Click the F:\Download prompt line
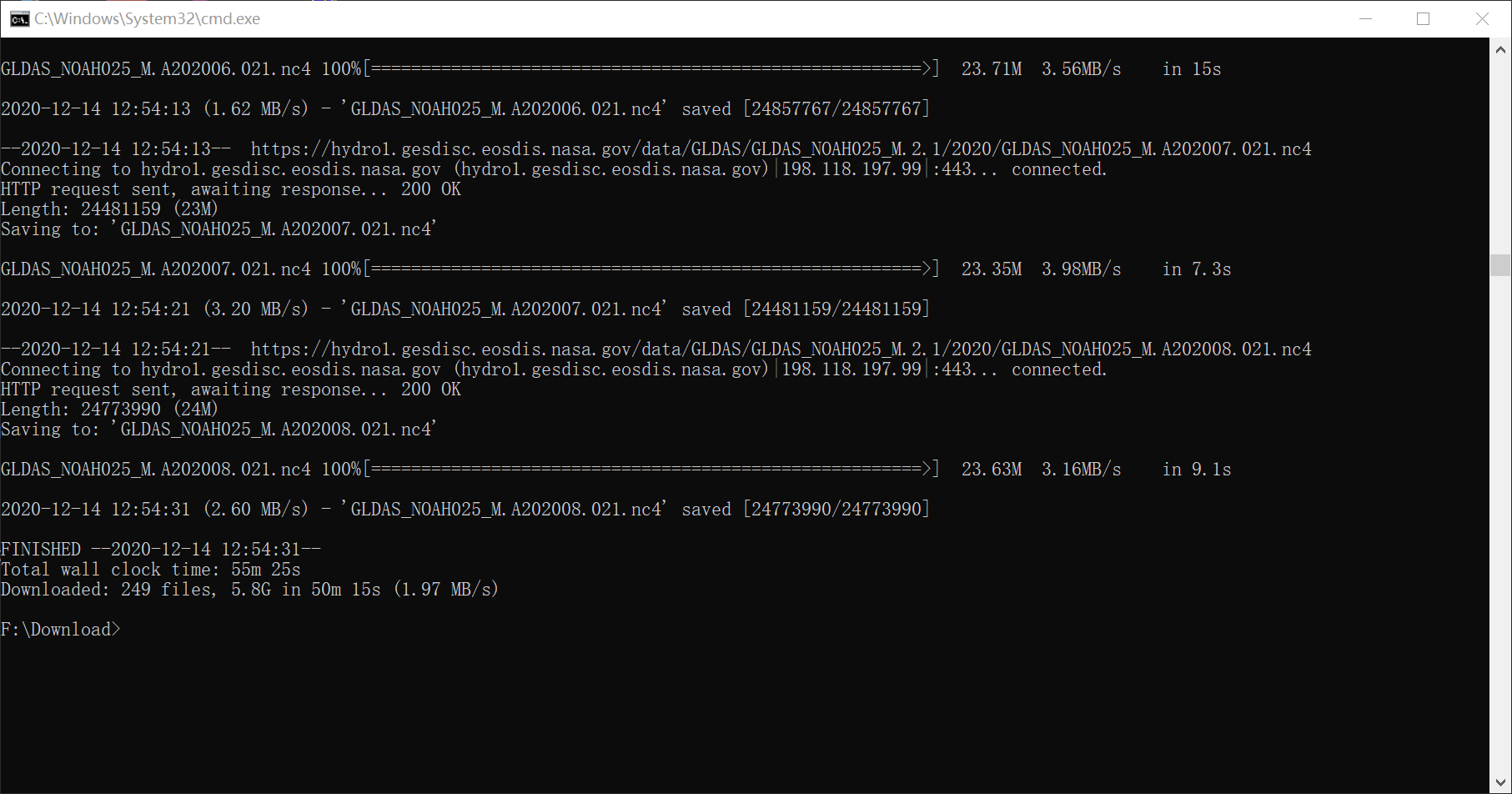The image size is (1512, 794). pyautogui.click(x=60, y=629)
